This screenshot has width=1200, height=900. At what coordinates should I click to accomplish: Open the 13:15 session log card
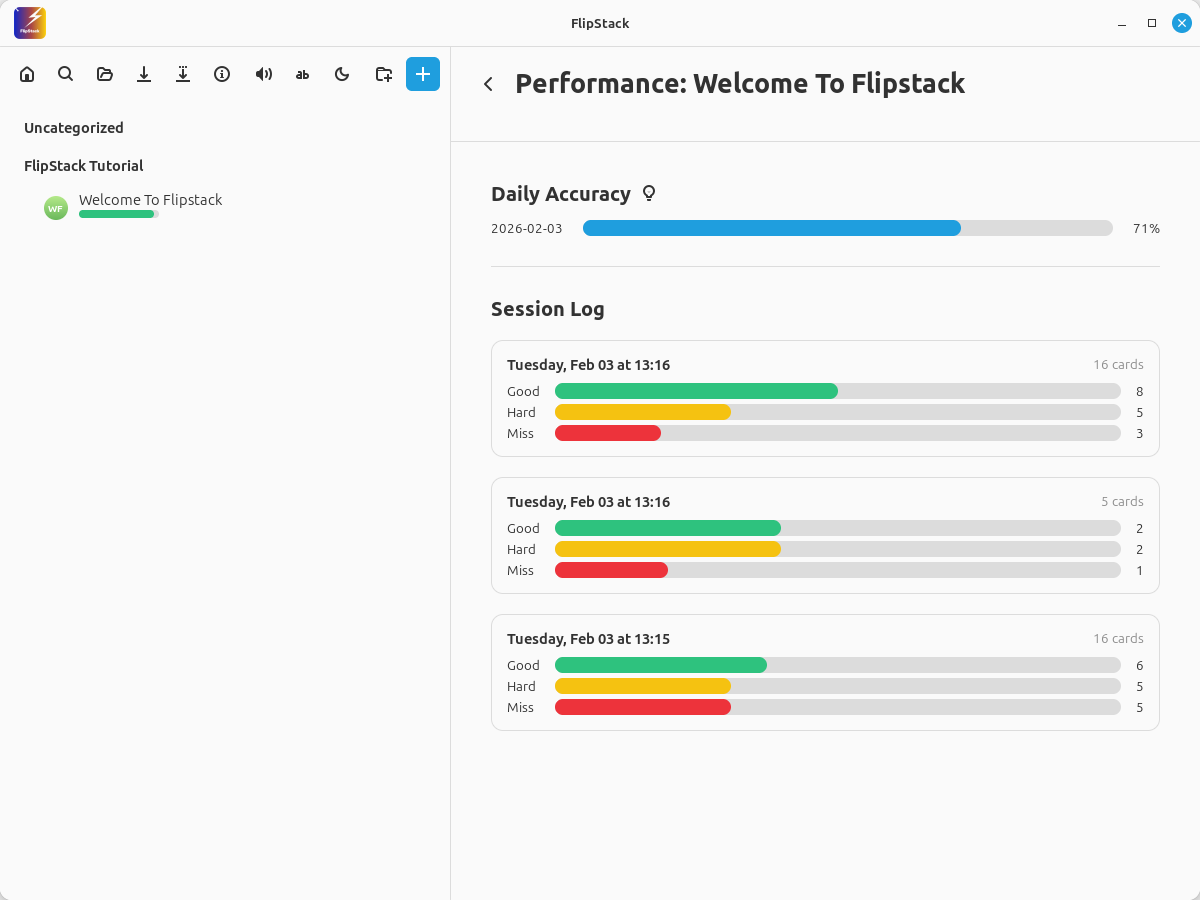[825, 672]
